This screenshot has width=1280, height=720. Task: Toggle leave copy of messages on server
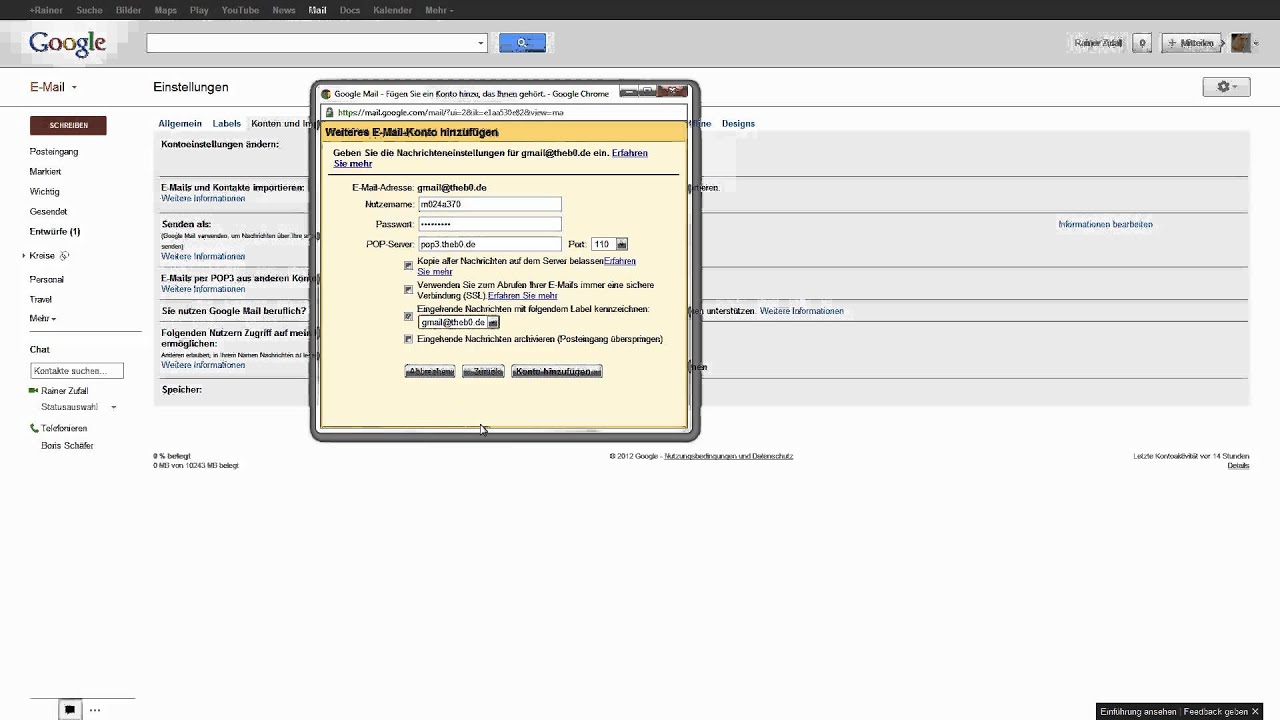[x=408, y=266]
